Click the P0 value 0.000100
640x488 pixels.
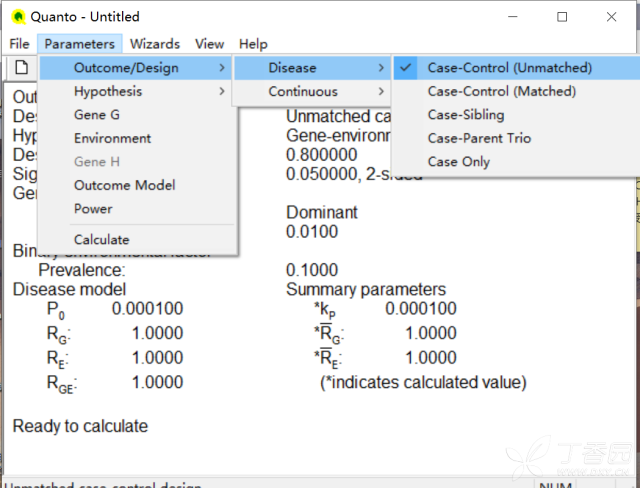(x=147, y=308)
